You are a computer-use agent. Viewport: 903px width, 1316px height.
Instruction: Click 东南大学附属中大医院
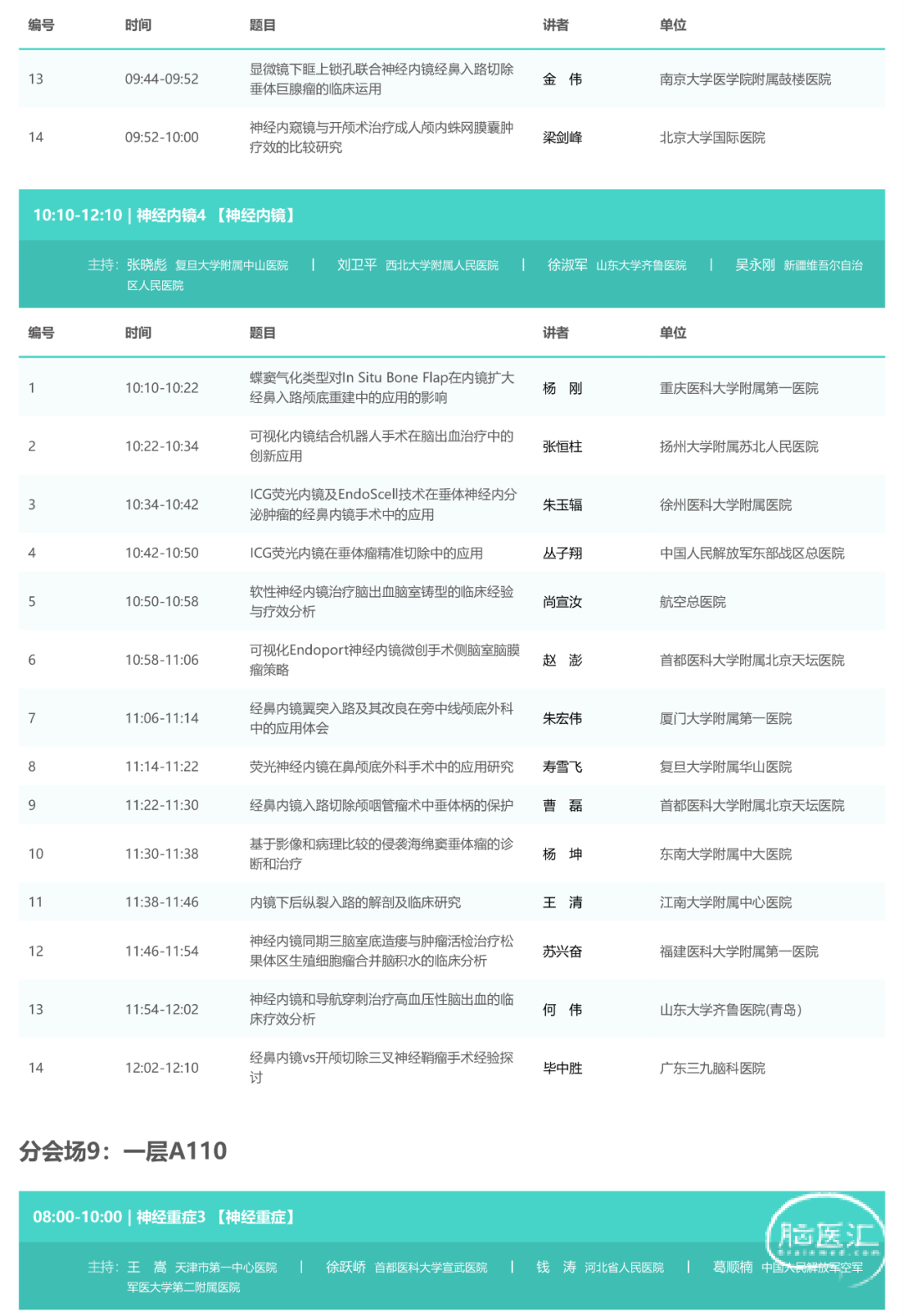point(726,854)
